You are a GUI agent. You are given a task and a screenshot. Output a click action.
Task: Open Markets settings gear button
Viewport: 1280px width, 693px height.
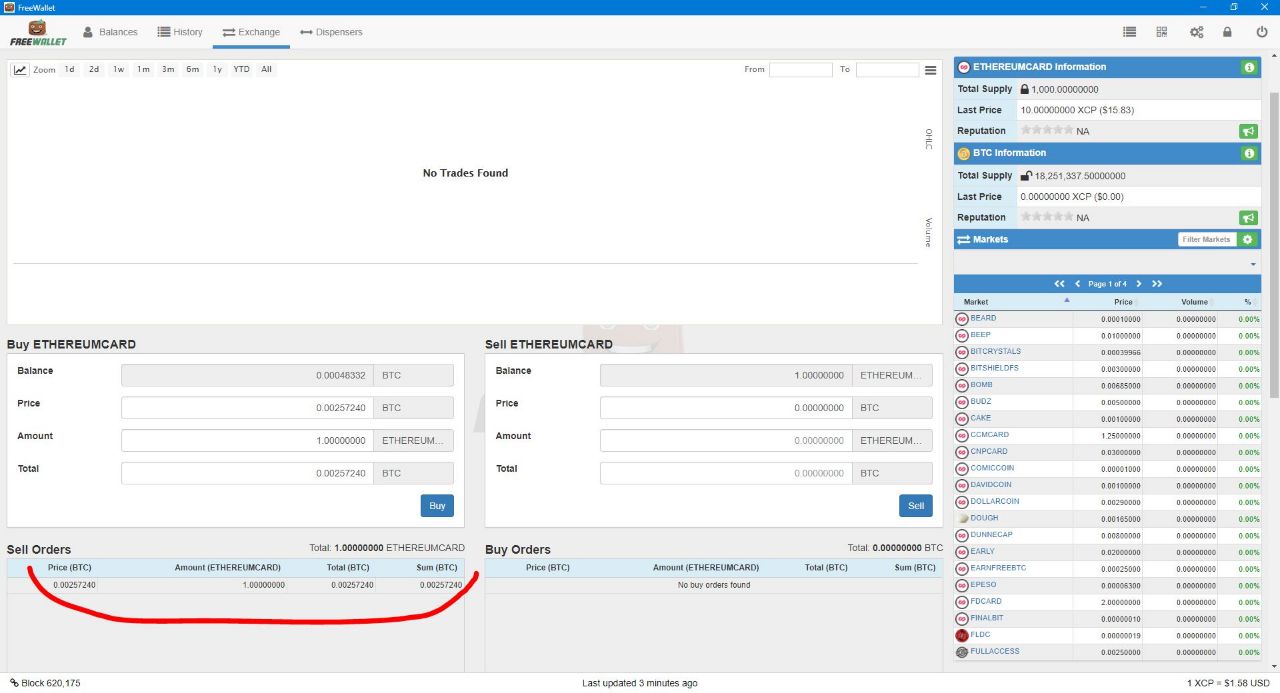[x=1246, y=239]
